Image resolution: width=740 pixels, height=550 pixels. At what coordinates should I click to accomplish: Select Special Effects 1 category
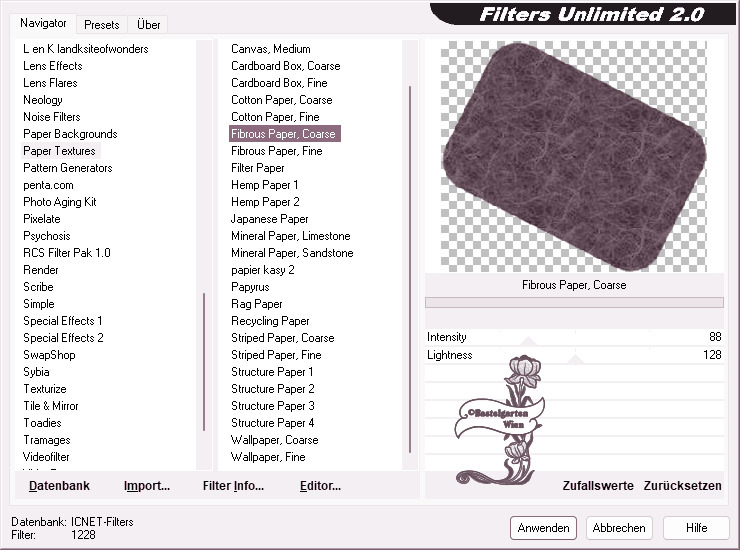(x=63, y=321)
